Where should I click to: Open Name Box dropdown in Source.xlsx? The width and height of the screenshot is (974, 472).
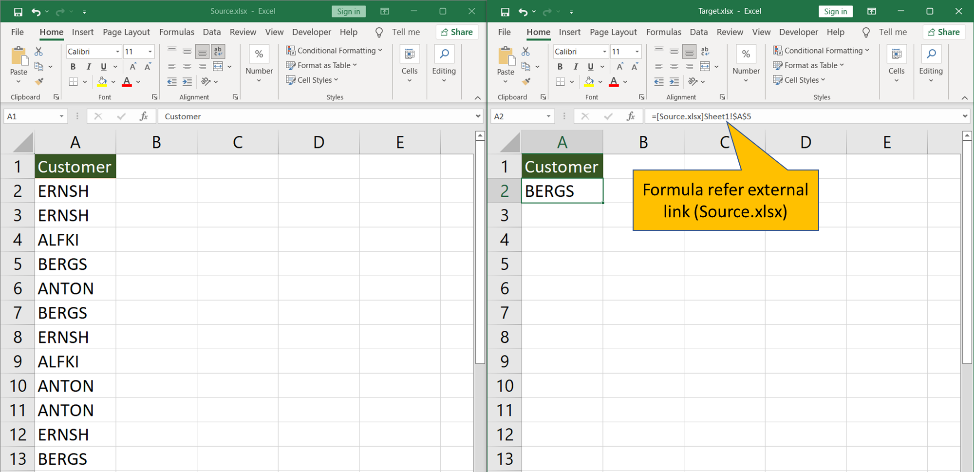[61, 116]
